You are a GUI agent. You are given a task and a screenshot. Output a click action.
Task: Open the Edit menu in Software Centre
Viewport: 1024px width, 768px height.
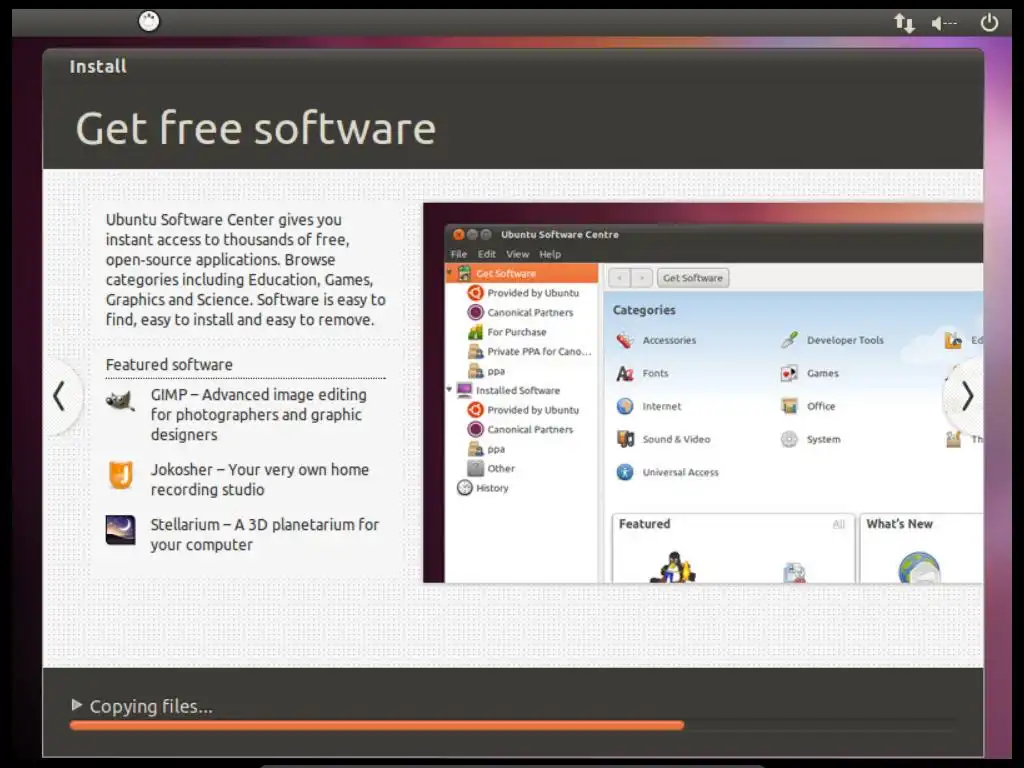click(487, 254)
